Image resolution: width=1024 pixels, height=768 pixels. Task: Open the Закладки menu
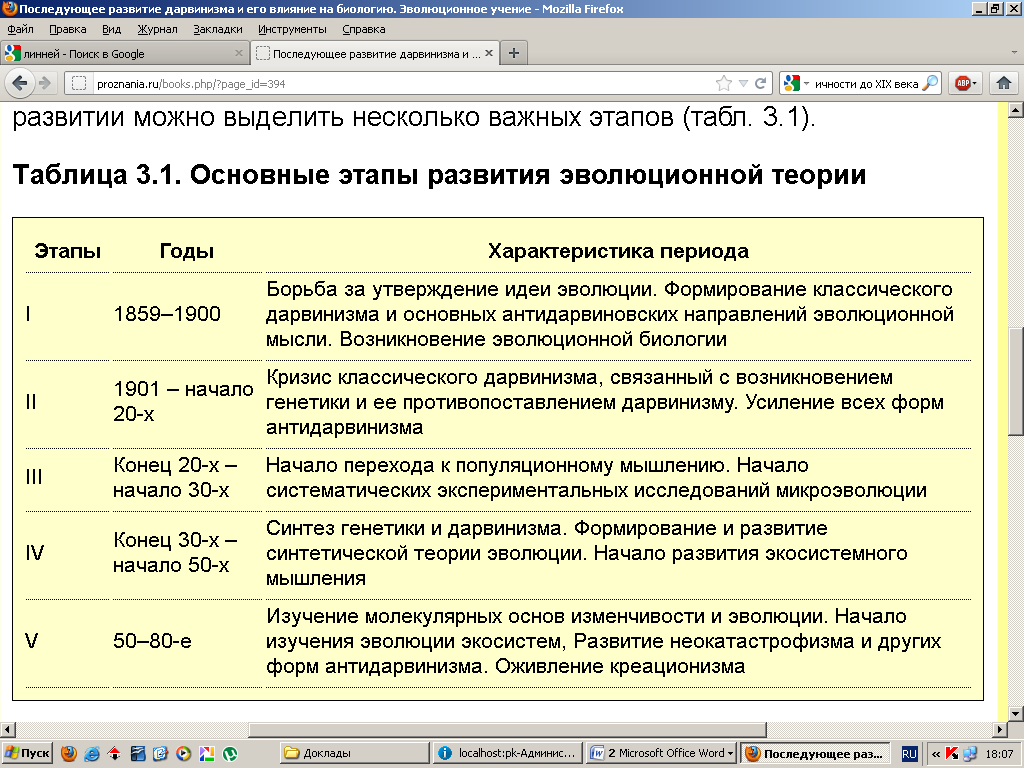pyautogui.click(x=217, y=29)
